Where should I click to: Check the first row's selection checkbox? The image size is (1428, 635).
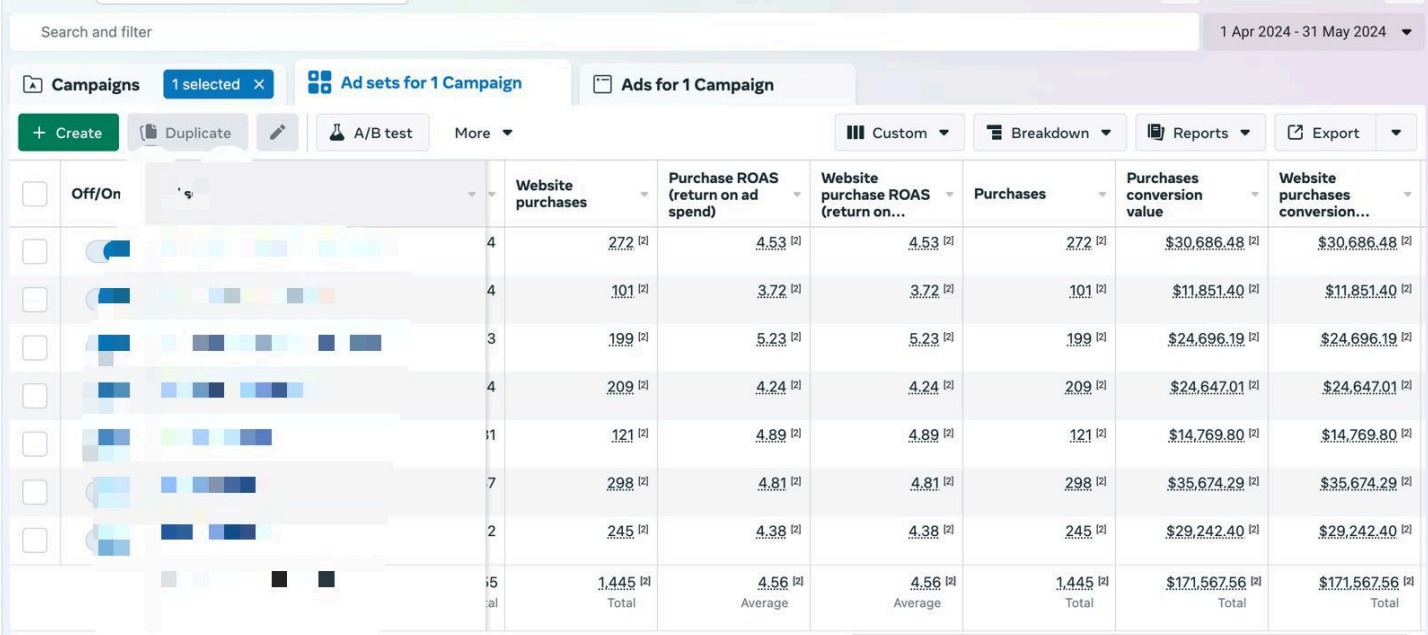click(x=34, y=250)
